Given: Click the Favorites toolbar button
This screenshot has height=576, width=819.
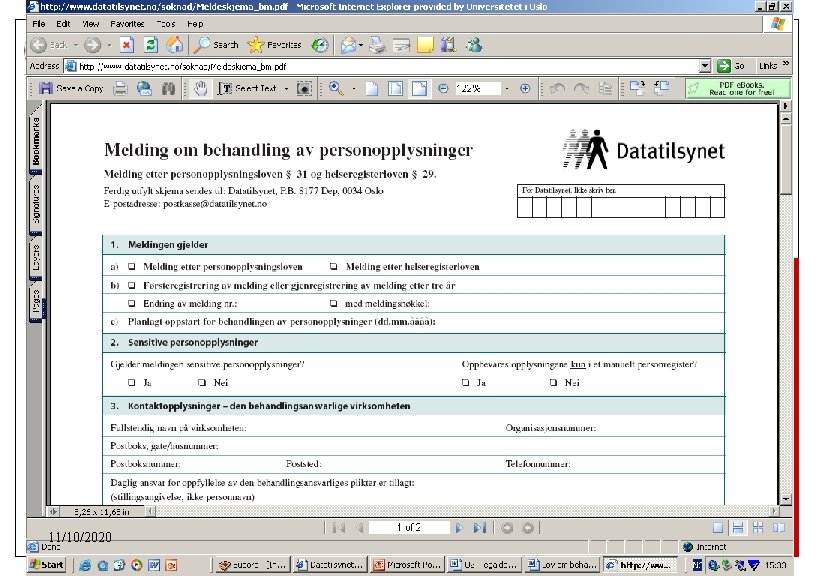Looking at the screenshot, I should point(274,45).
